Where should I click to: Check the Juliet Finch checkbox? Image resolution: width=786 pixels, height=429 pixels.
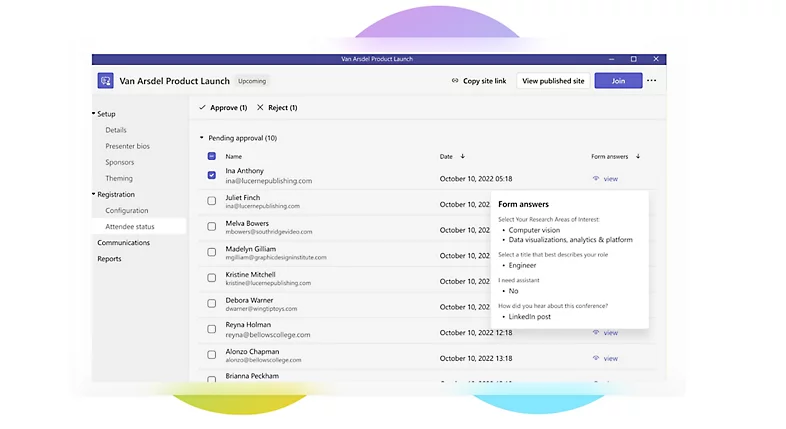[x=211, y=201]
